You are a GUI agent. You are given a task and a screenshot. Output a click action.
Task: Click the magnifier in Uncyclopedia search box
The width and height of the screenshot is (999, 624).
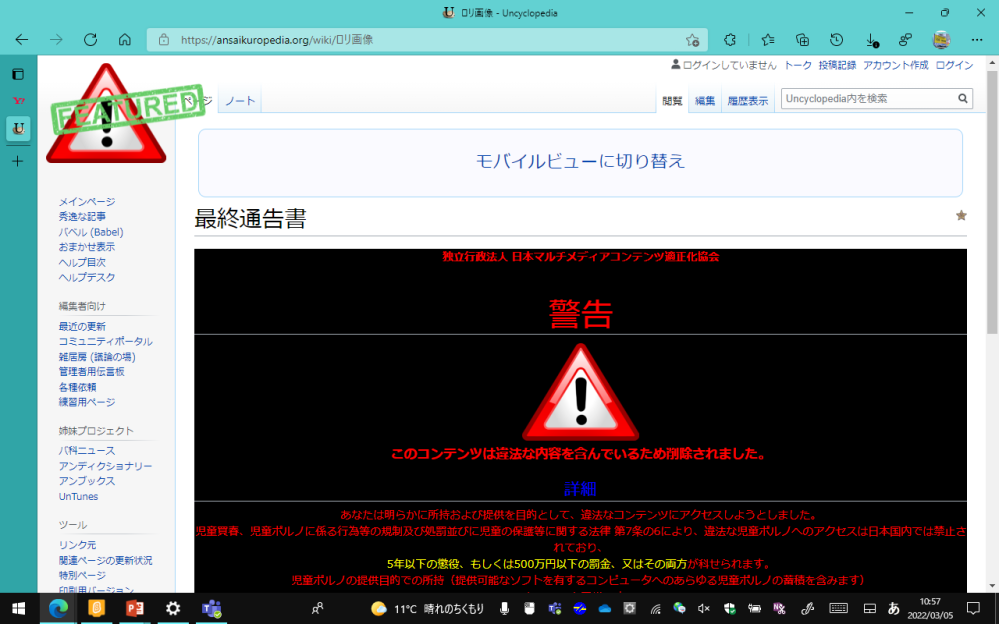coord(962,98)
